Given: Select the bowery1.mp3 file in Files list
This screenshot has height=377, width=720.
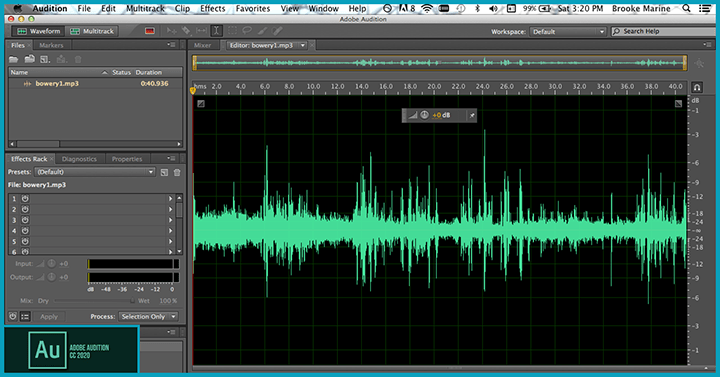Looking at the screenshot, I should pos(95,84).
